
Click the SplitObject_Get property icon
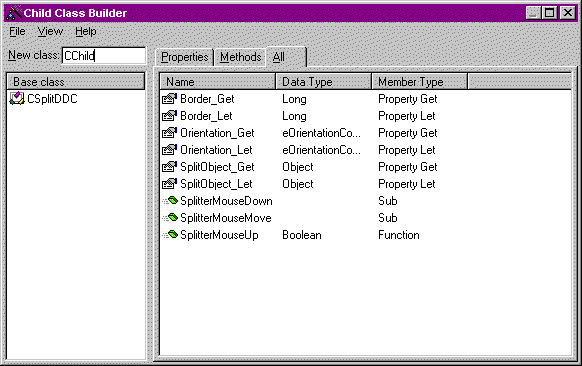point(169,167)
